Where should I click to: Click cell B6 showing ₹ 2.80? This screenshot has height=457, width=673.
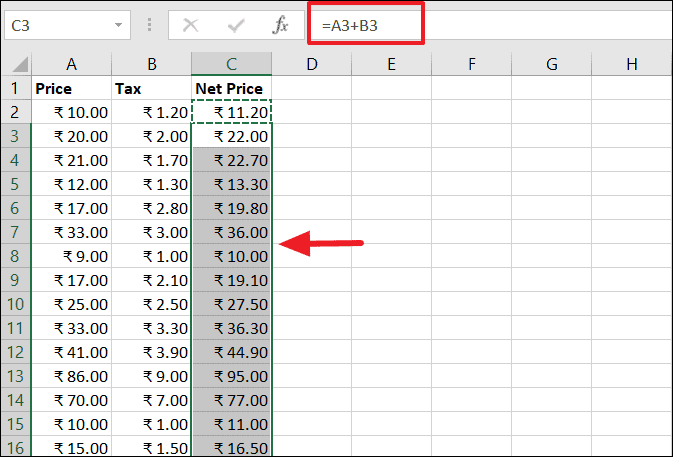[152, 208]
